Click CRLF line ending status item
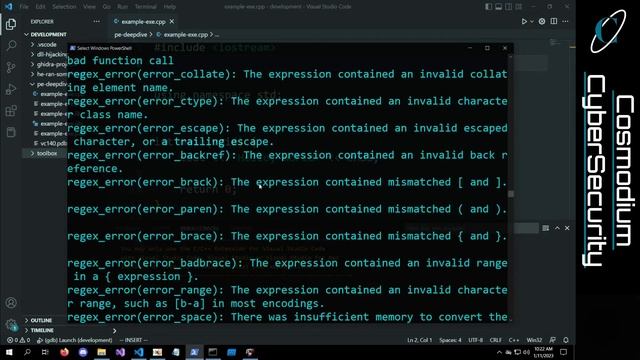This screenshot has width=640, height=360. (496, 340)
